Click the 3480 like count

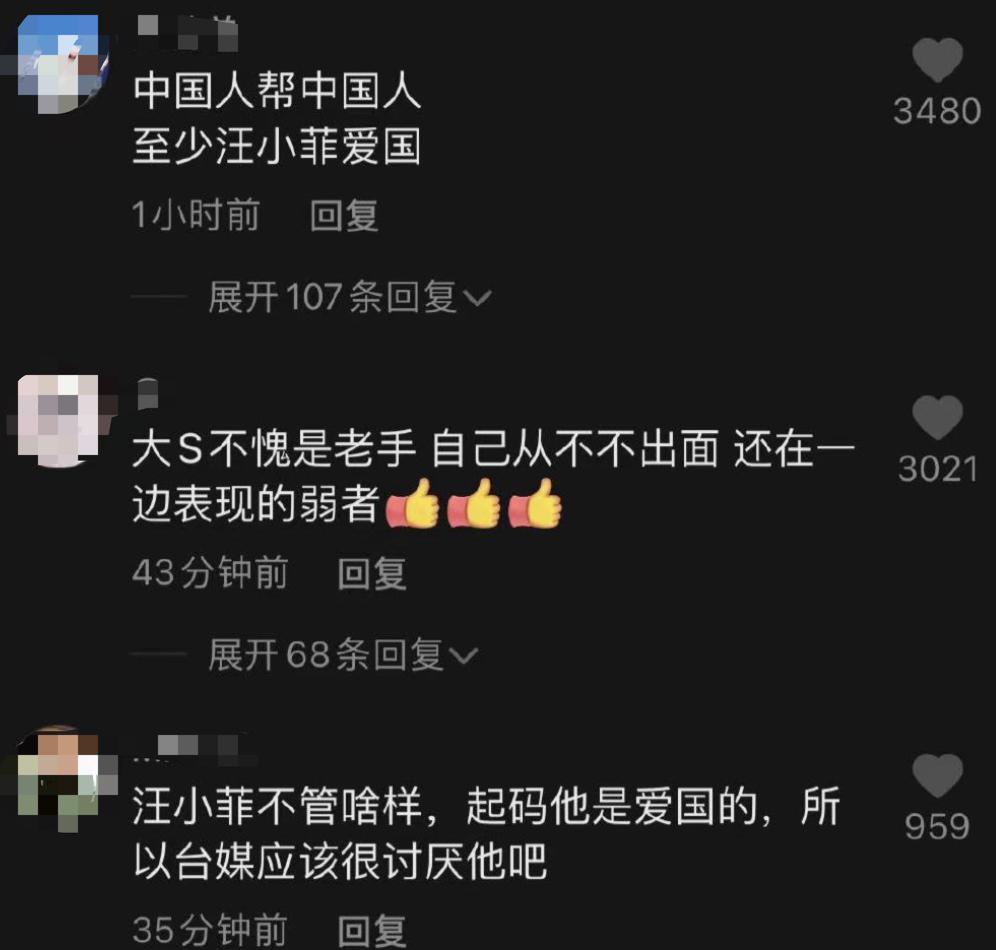[938, 111]
